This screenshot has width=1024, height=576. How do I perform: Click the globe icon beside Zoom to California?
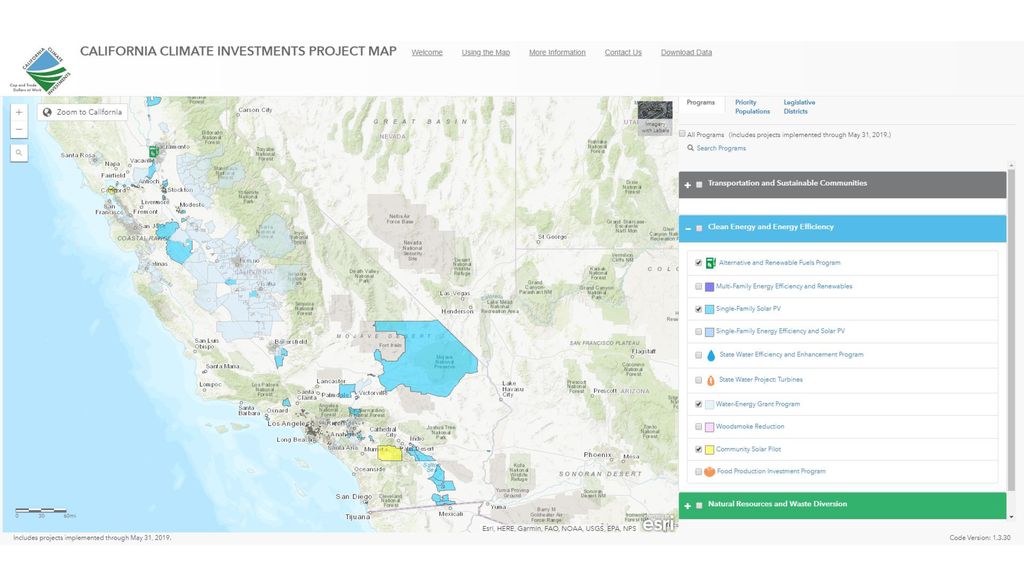tap(47, 112)
